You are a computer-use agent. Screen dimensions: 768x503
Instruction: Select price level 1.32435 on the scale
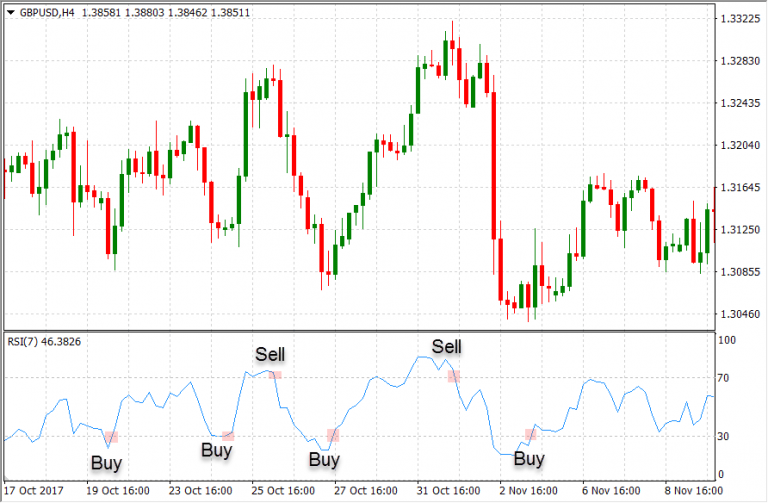740,103
